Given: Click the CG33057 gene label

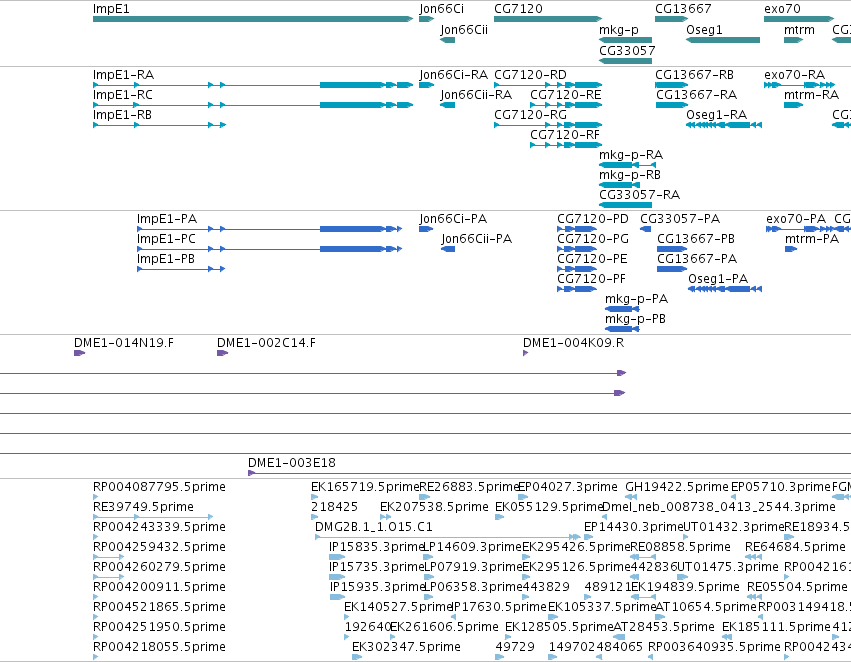Looking at the screenshot, I should coord(627,50).
